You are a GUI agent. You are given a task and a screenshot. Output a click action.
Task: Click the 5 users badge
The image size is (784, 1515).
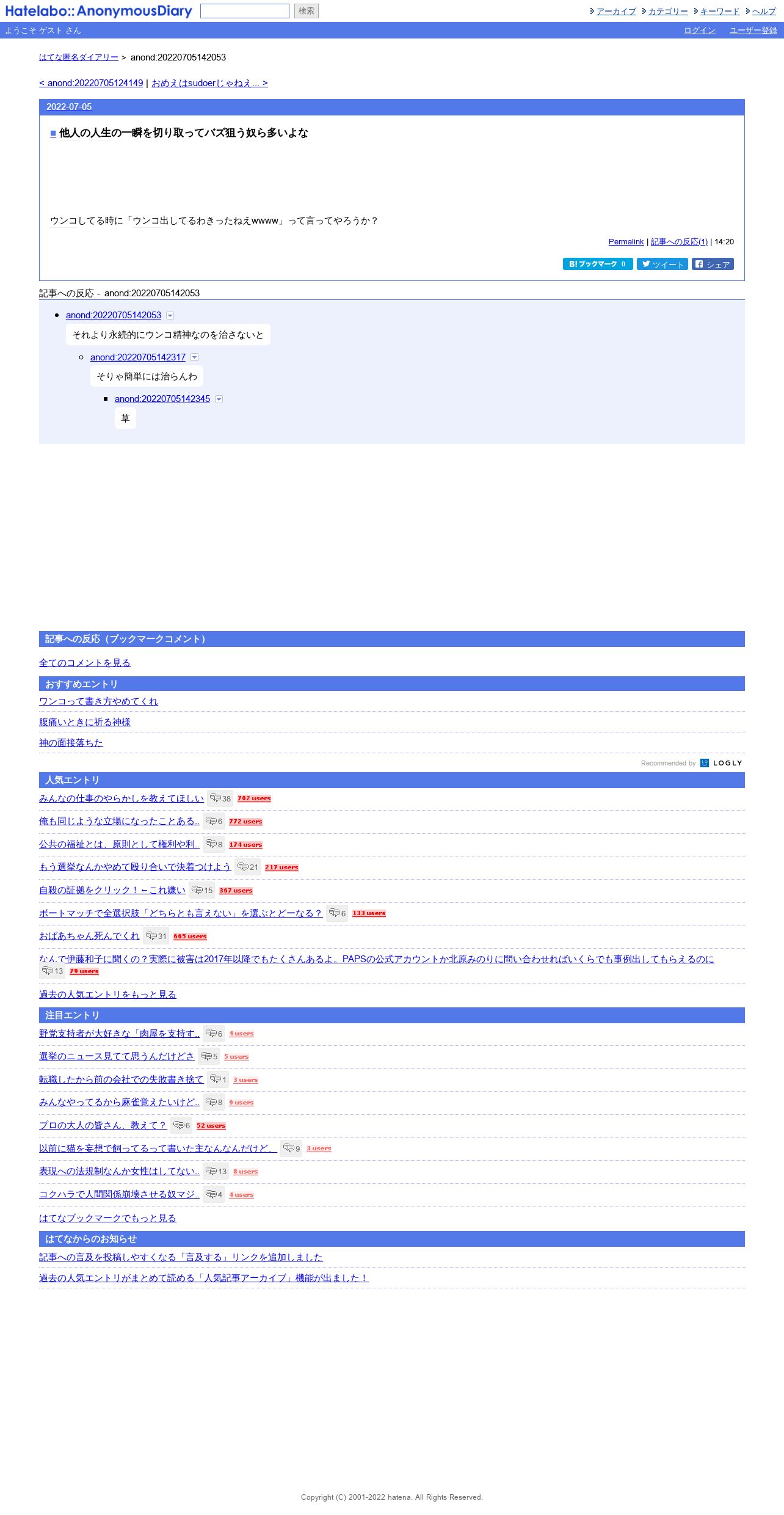(x=236, y=1057)
